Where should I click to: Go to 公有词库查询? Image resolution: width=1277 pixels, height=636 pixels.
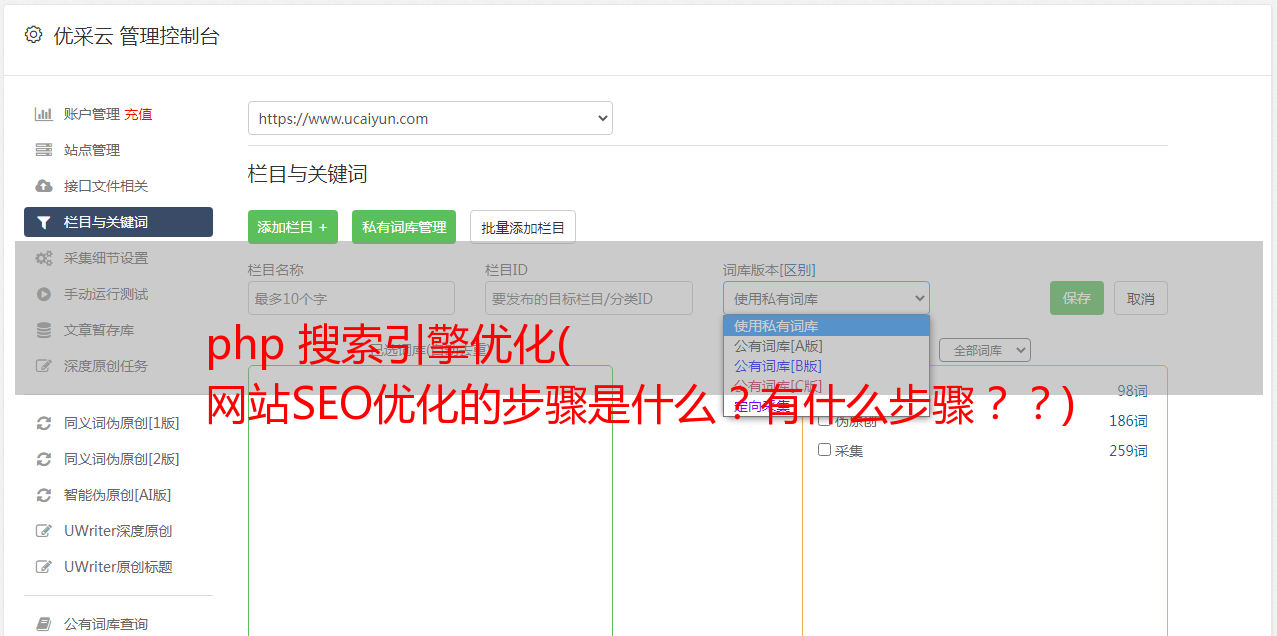click(x=118, y=624)
